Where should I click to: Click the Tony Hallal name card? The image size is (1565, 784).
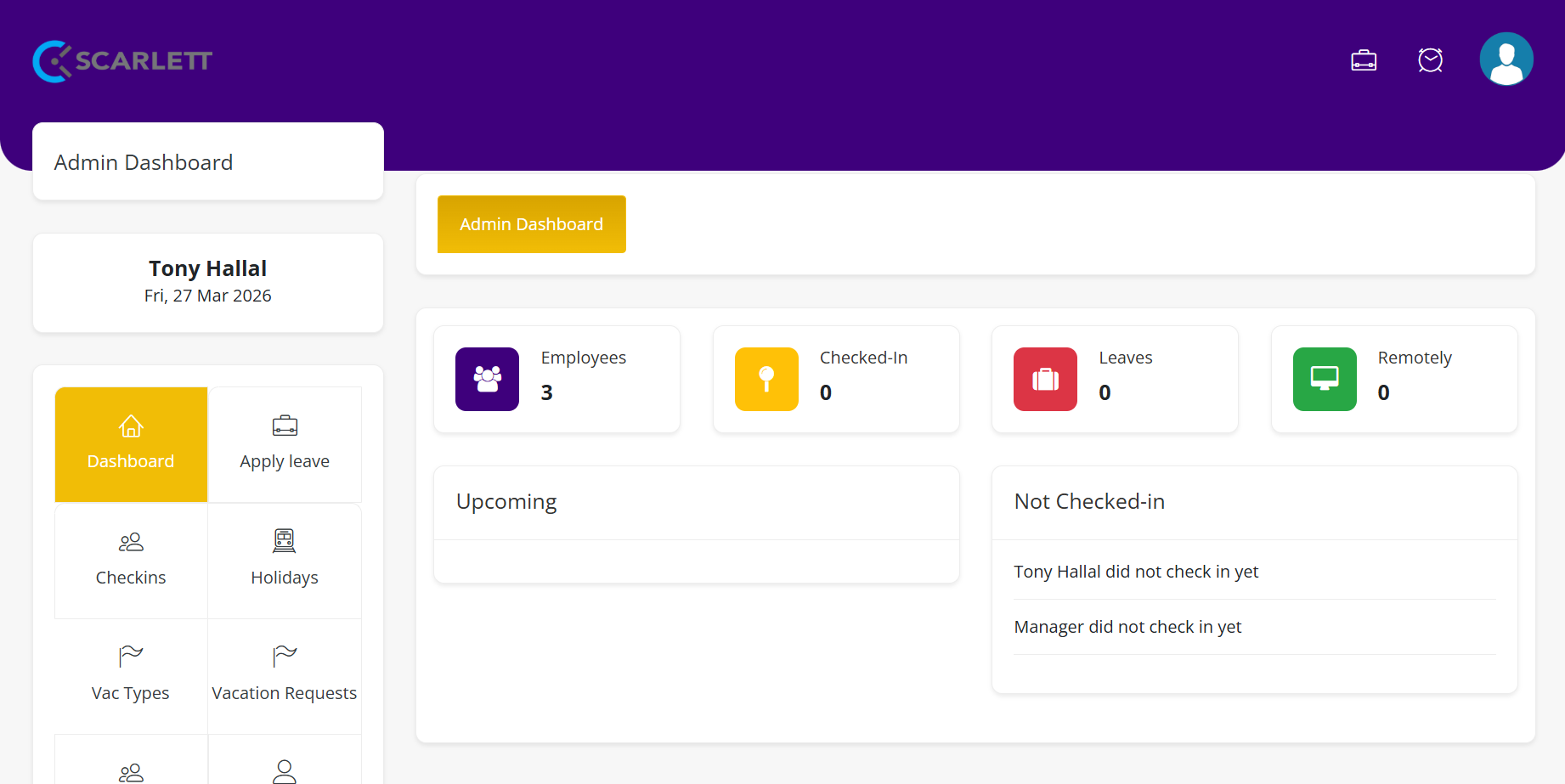point(207,282)
